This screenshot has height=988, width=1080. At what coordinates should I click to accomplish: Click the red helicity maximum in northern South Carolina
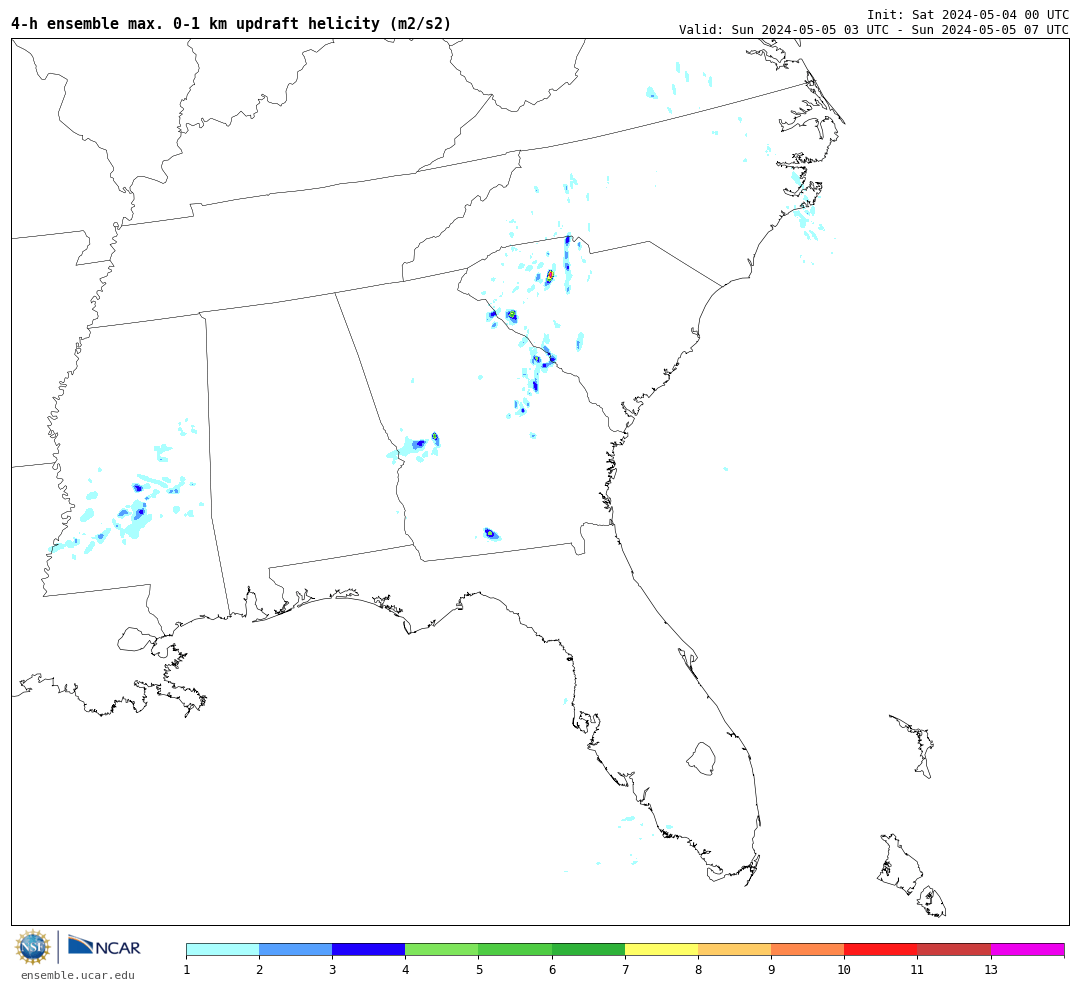[x=550, y=276]
